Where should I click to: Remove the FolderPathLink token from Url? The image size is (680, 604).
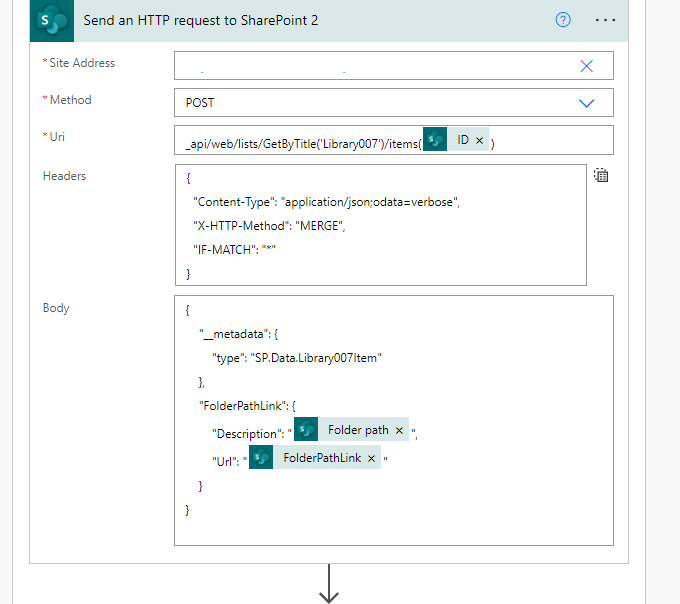click(372, 458)
